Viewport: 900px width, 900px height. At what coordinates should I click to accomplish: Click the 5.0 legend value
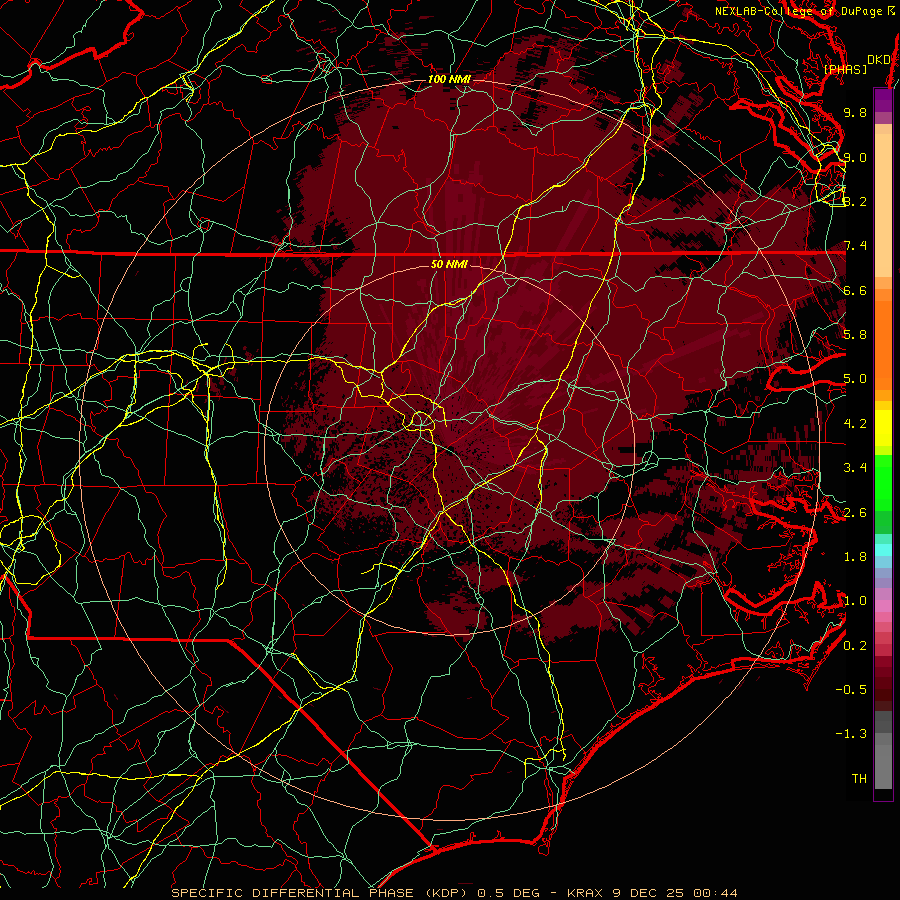coord(855,379)
